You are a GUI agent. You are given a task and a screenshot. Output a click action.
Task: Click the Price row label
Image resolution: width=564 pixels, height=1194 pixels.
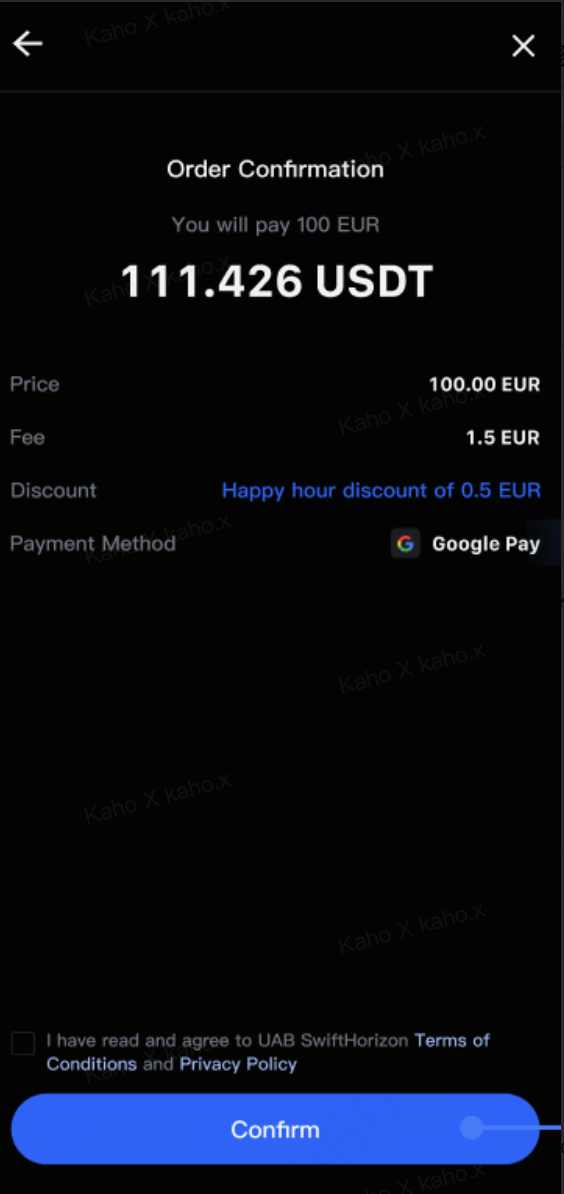[x=34, y=385]
